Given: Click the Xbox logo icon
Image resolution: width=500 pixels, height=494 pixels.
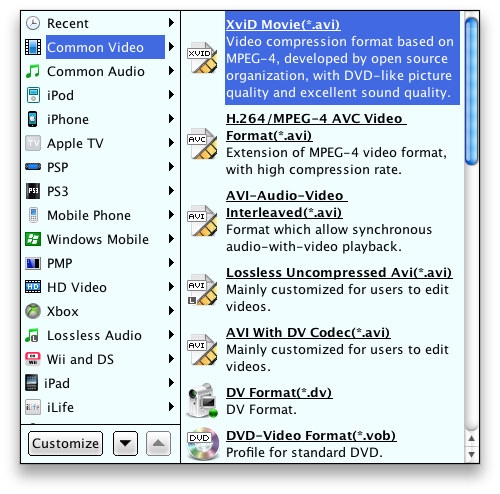Looking at the screenshot, I should click(33, 311).
